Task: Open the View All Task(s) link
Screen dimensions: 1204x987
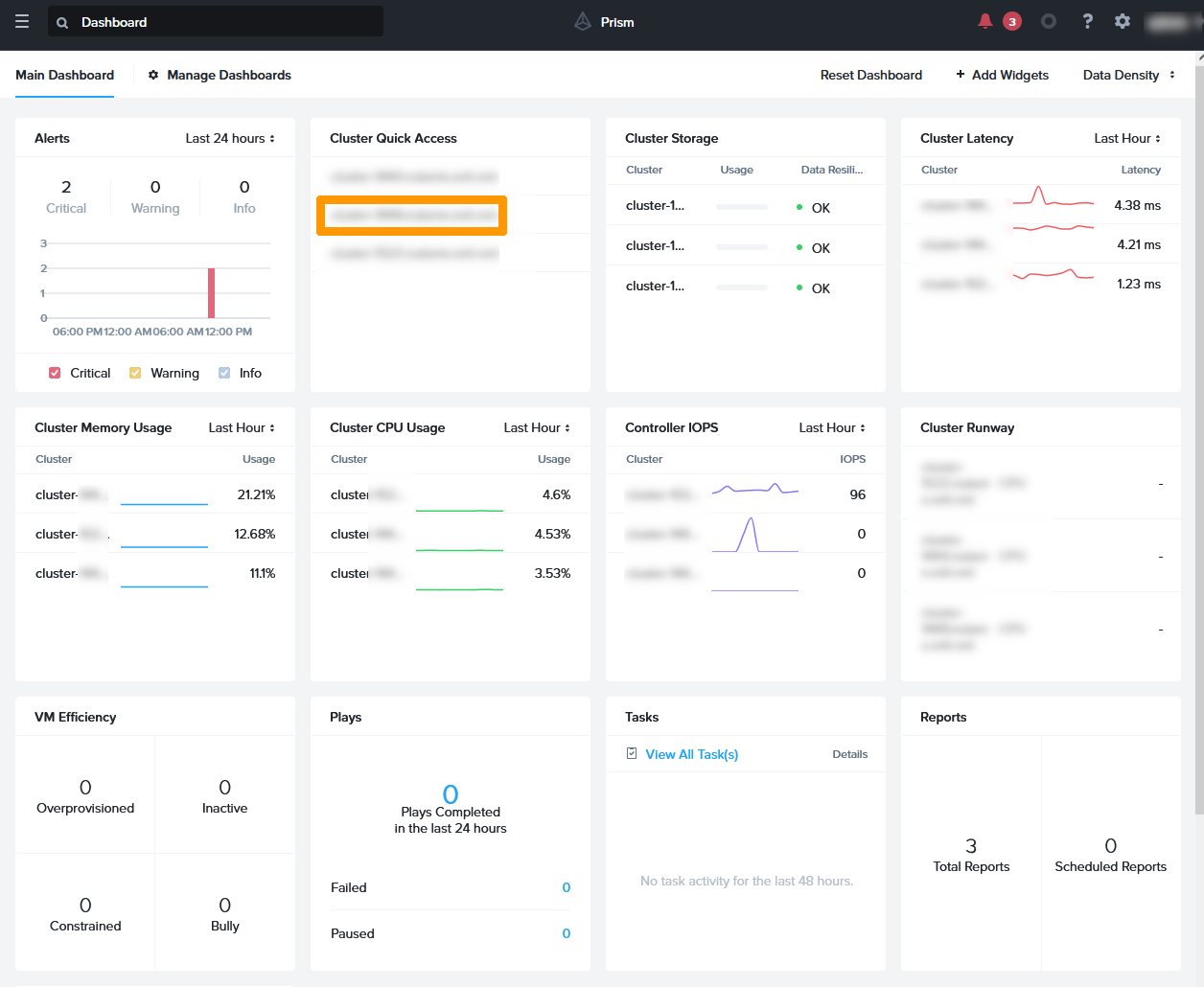Action: click(691, 754)
